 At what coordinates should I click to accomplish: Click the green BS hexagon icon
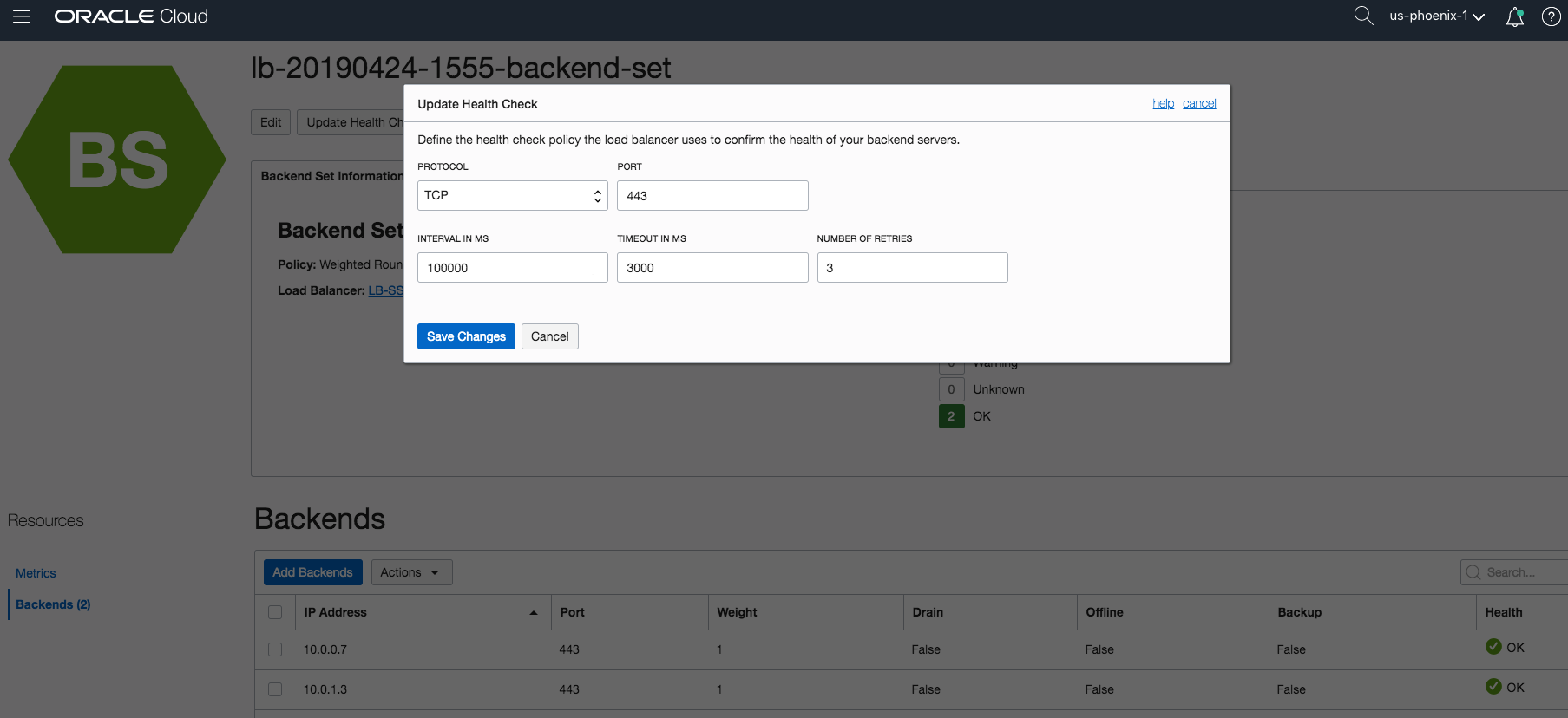pos(117,160)
